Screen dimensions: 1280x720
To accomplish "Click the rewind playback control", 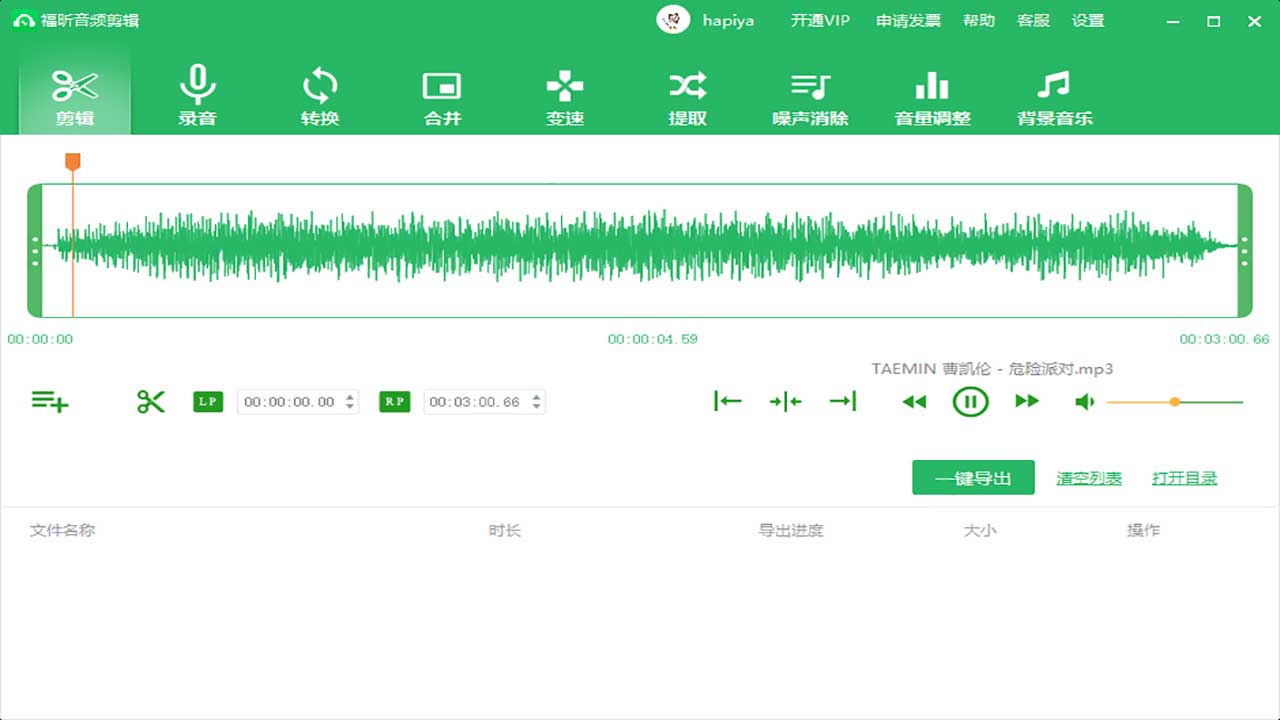I will click(913, 401).
